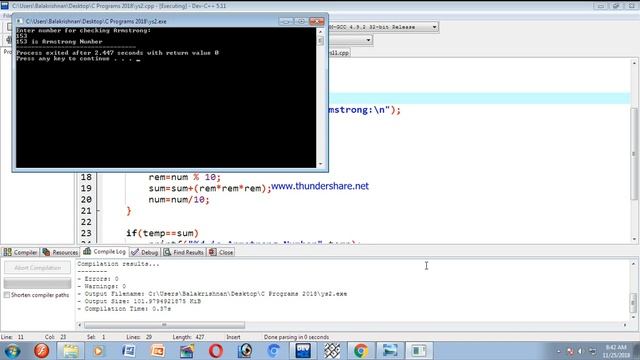Click the compilation progress bar
The height and width of the screenshot is (360, 640).
[37, 282]
